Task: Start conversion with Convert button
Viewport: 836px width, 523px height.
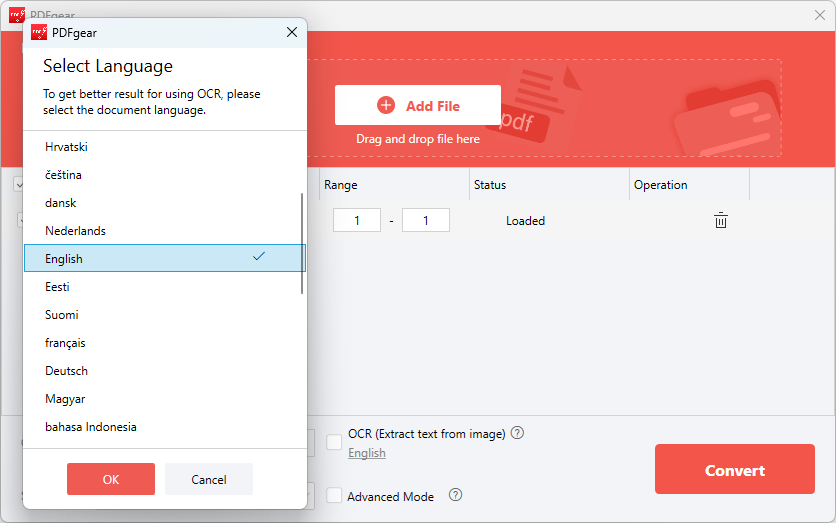Action: [735, 469]
